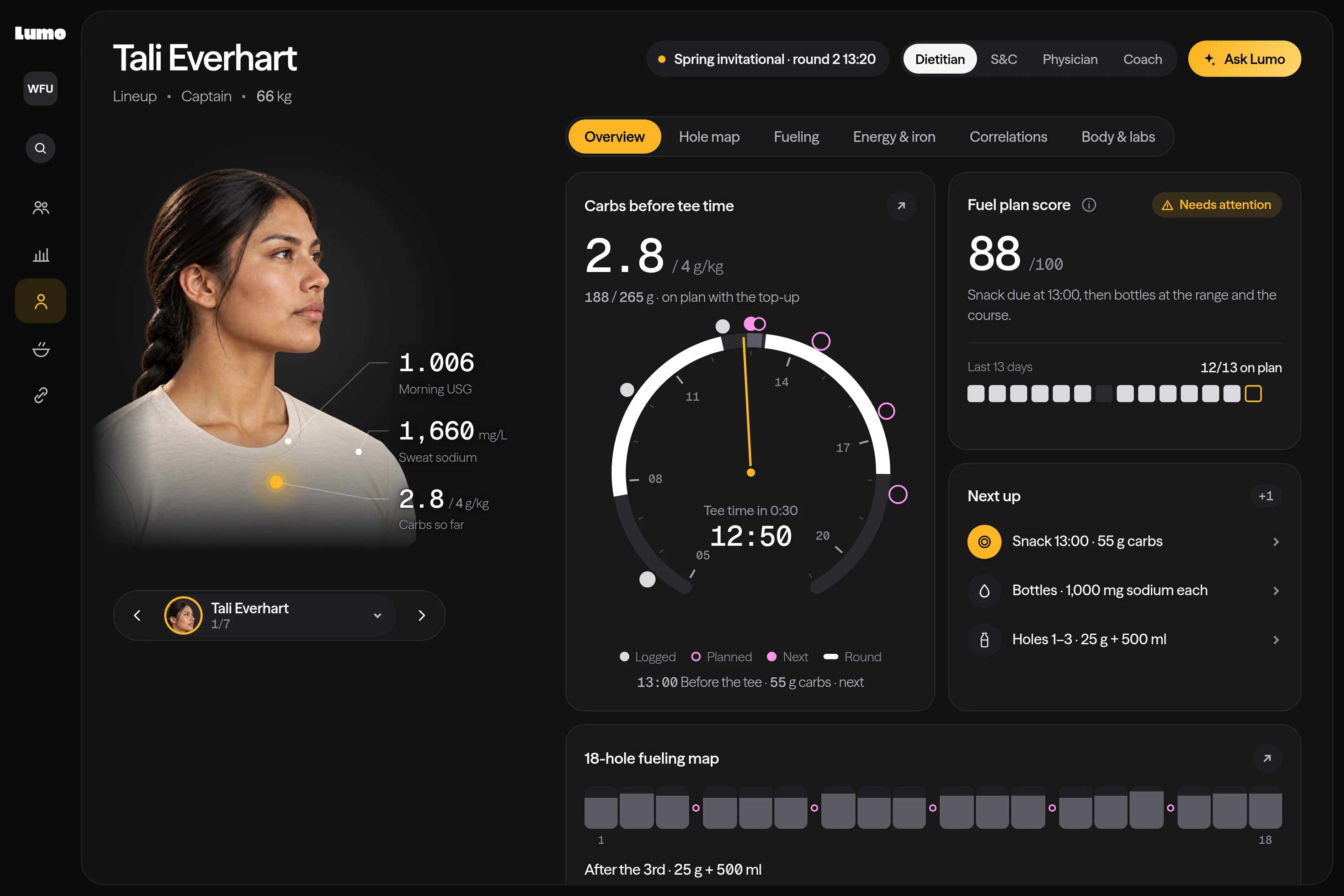
Task: Go to next athlete arrow
Action: pyautogui.click(x=422, y=615)
